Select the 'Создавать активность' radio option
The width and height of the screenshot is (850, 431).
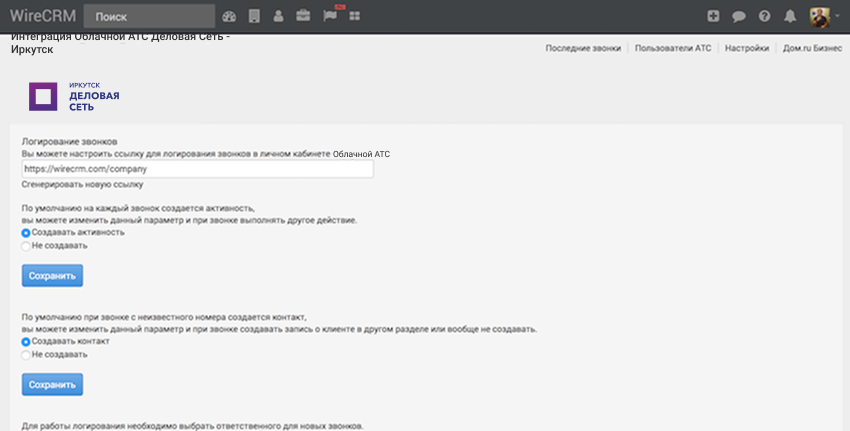pyautogui.click(x=26, y=232)
